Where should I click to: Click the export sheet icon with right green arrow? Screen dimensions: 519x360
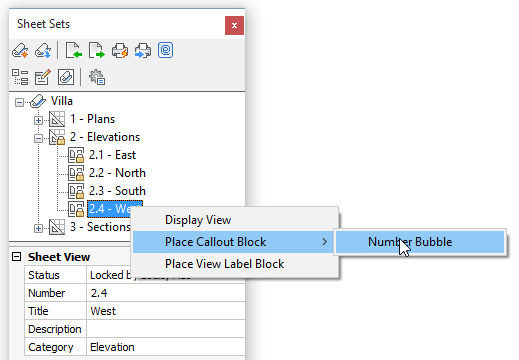coord(97,51)
